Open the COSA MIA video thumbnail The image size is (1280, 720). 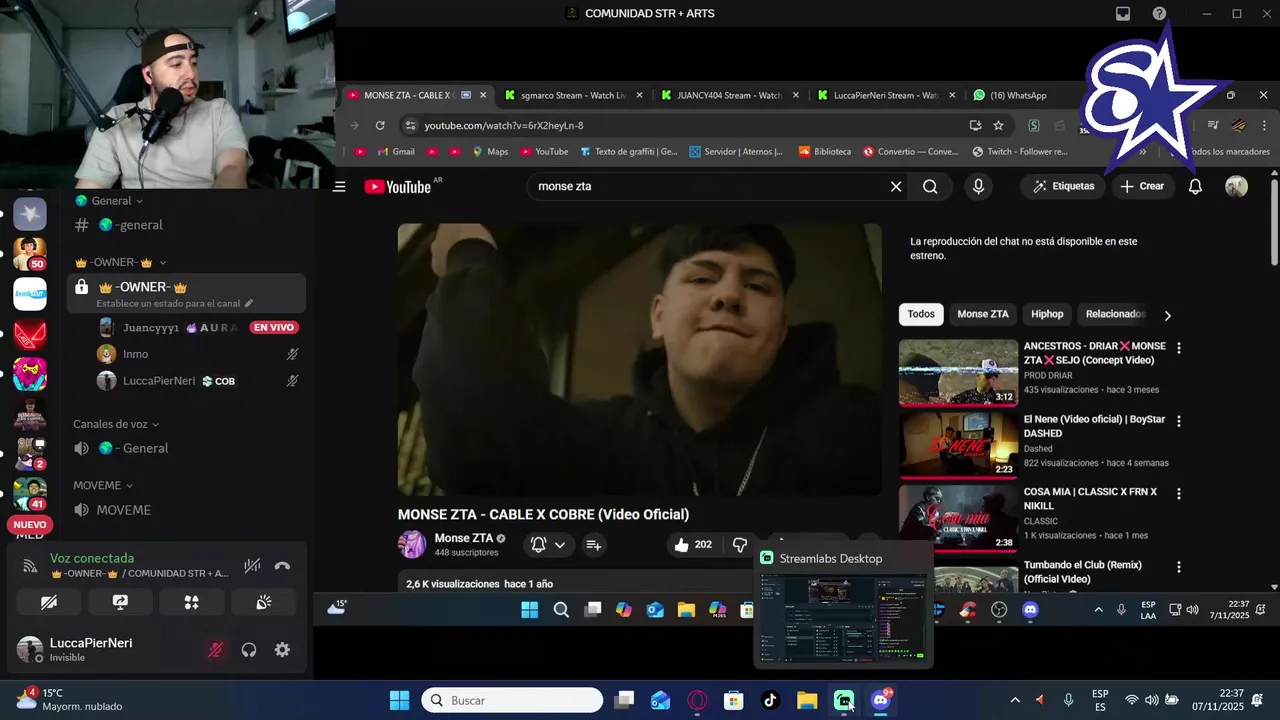[958, 518]
